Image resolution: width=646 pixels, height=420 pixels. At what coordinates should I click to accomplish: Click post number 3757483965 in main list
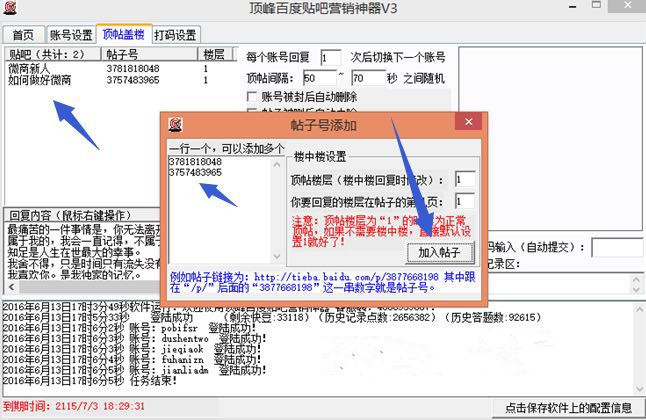click(133, 80)
